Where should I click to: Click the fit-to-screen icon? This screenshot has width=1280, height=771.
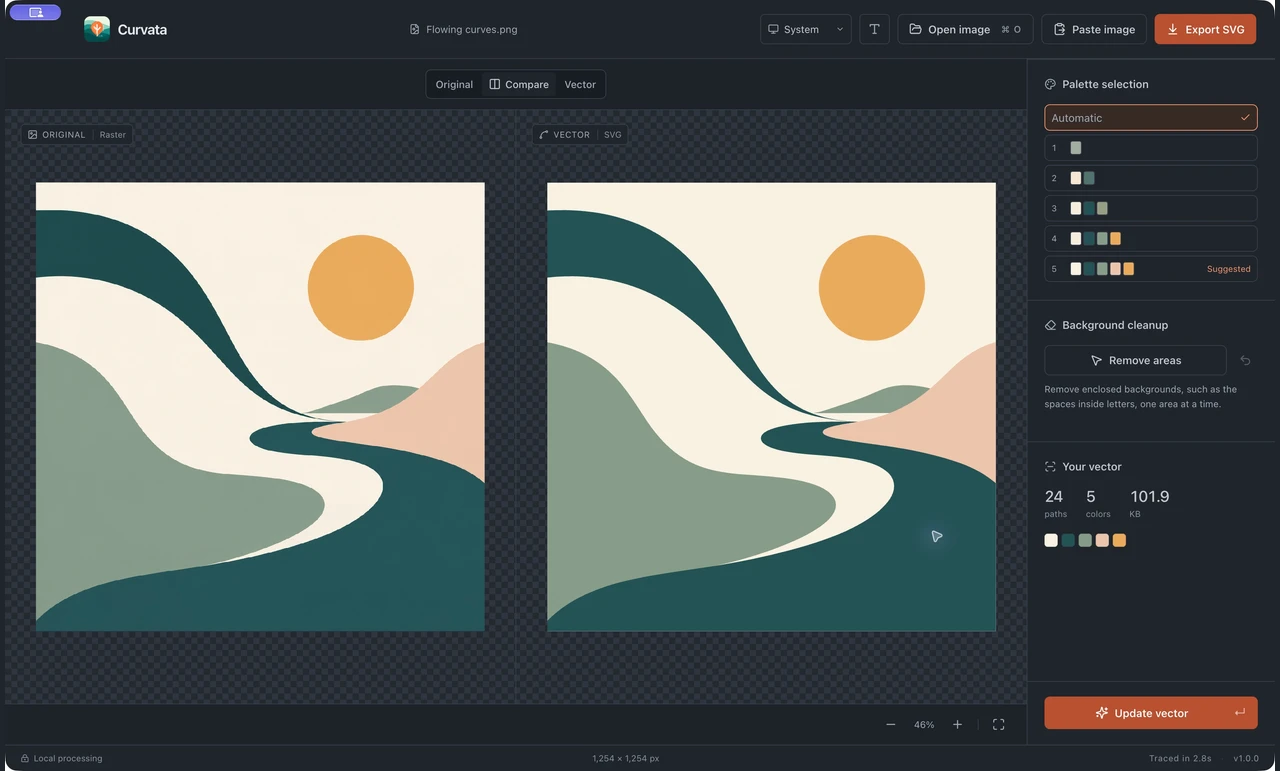click(998, 724)
